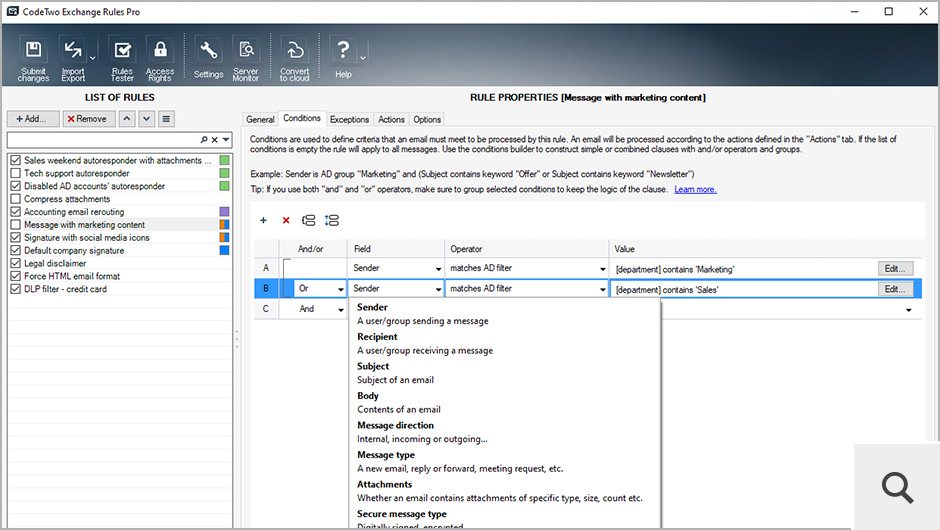This screenshot has height=530, width=940.
Task: Switch to the Conditions tab
Action: pos(302,118)
